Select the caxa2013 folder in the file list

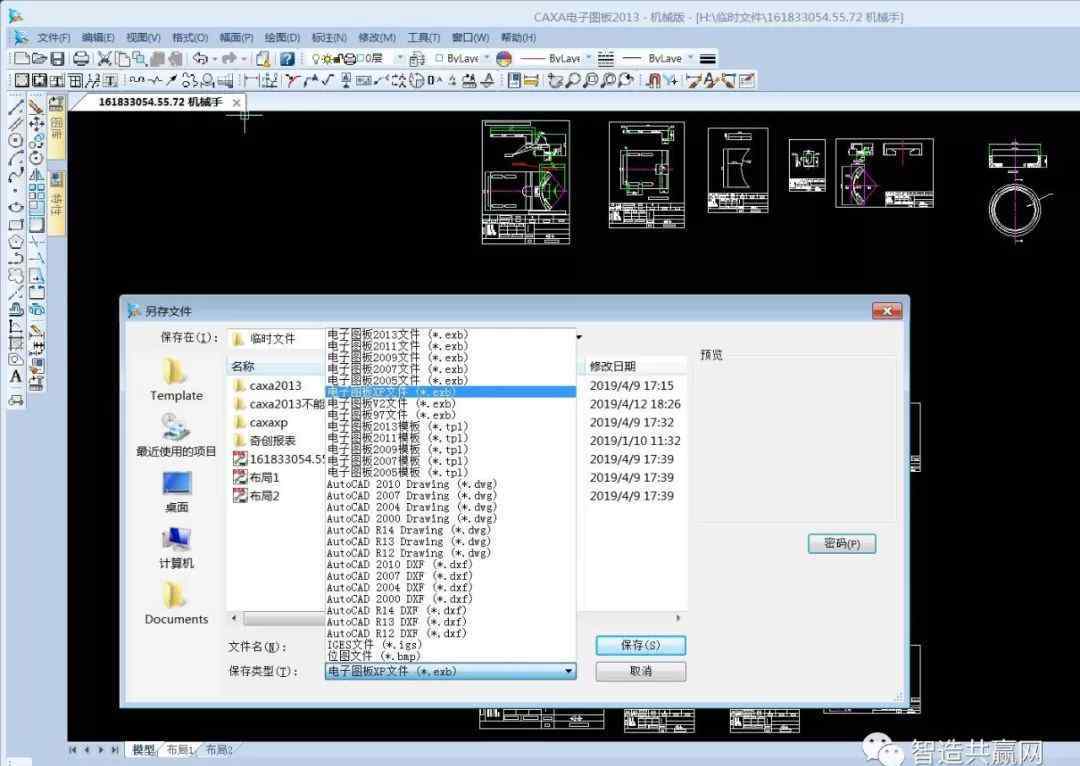pos(276,386)
